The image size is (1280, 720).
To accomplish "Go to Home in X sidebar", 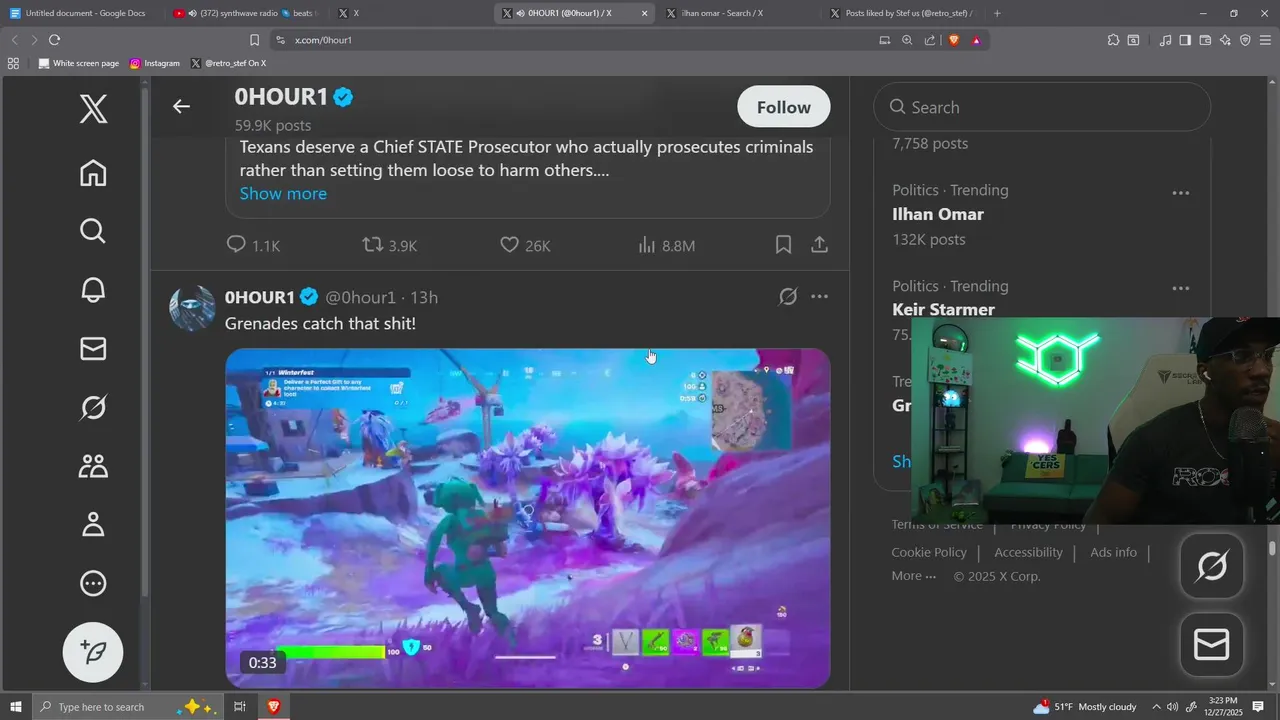I will [x=93, y=173].
